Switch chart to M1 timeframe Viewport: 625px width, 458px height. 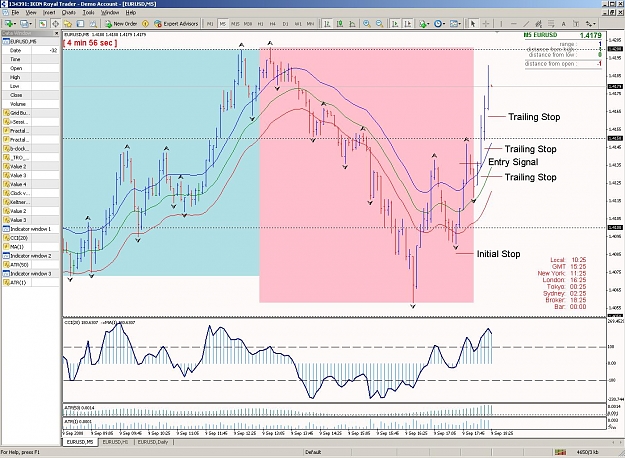[210, 24]
